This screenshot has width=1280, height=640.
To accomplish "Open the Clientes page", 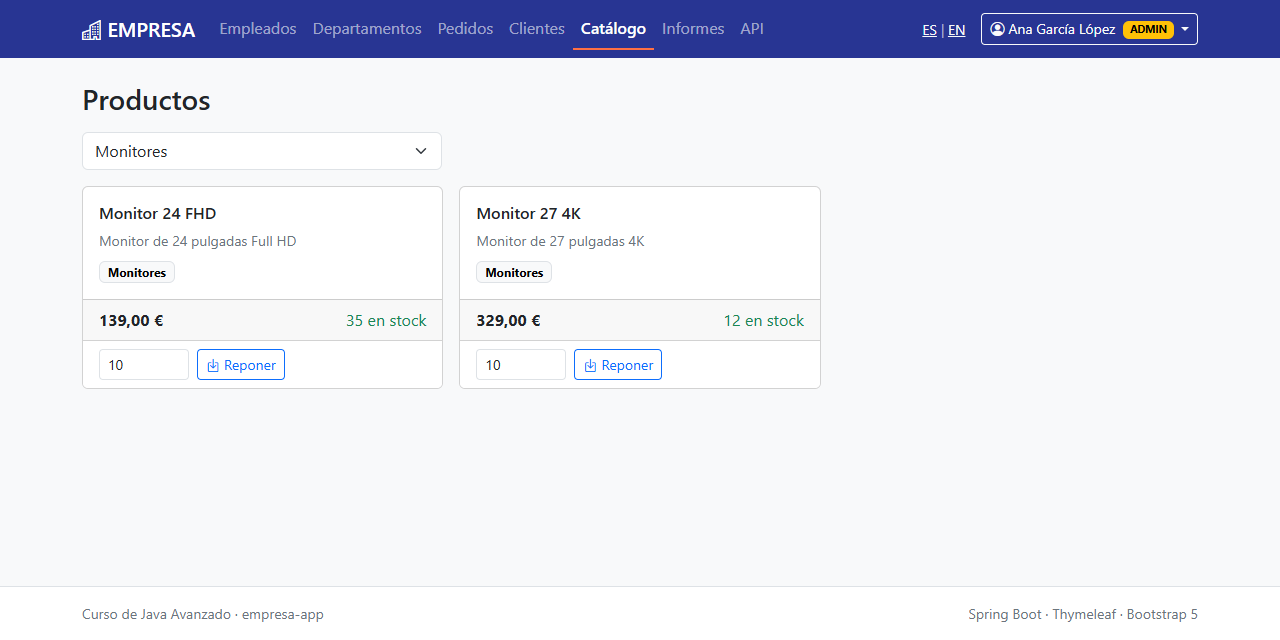I will 537,29.
